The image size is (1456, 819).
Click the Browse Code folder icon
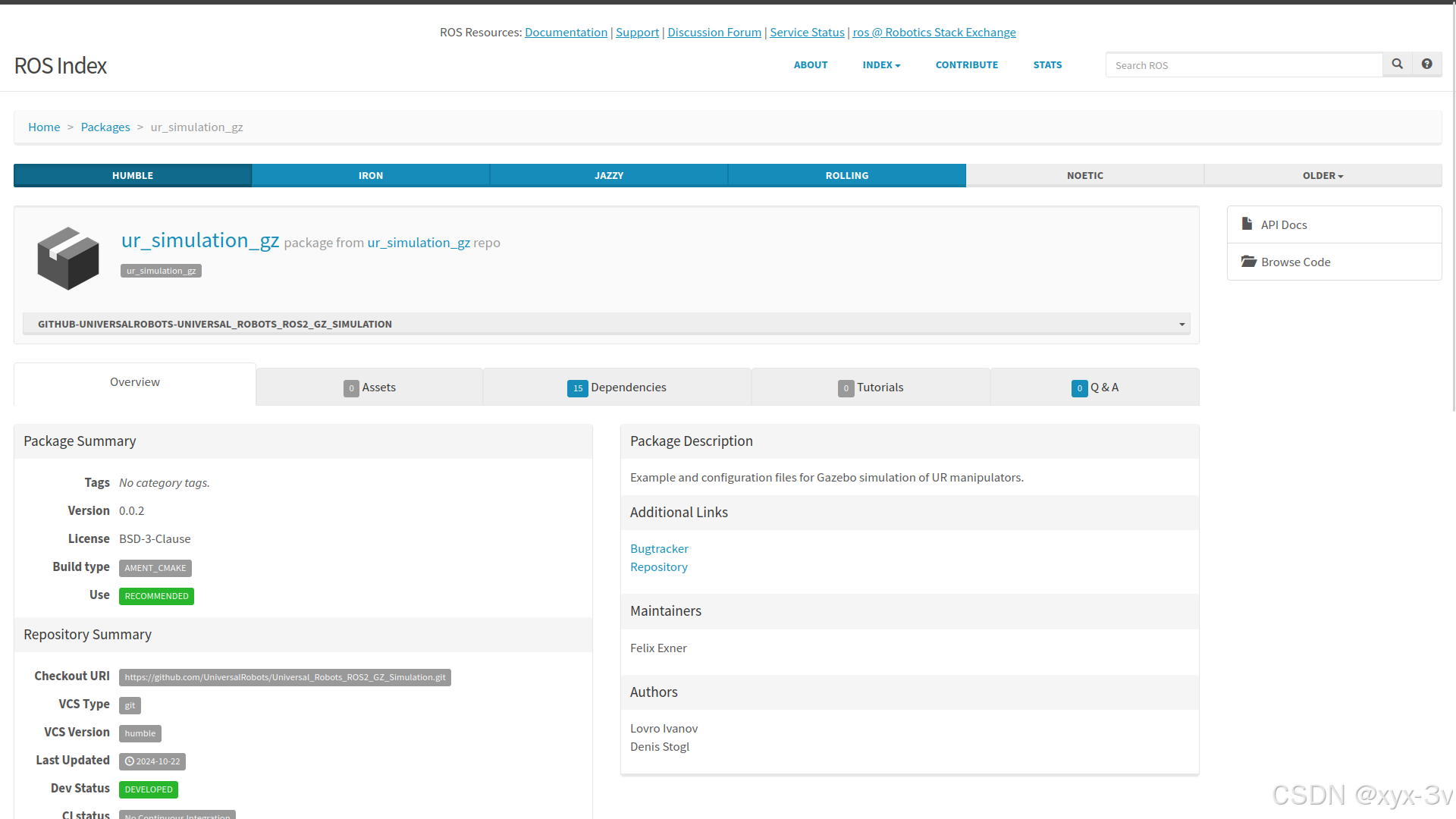click(x=1248, y=262)
